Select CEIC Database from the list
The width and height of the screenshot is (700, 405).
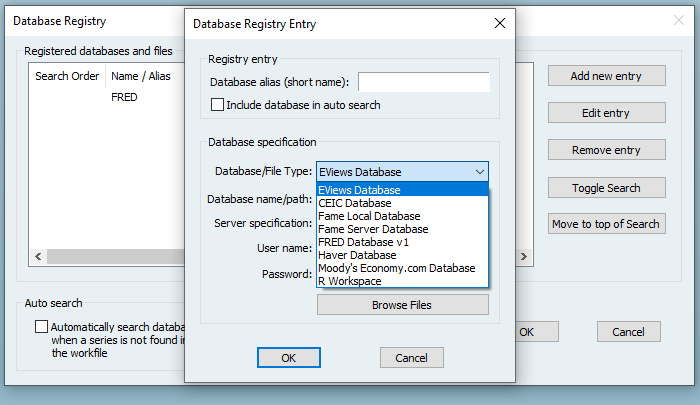[x=355, y=203]
